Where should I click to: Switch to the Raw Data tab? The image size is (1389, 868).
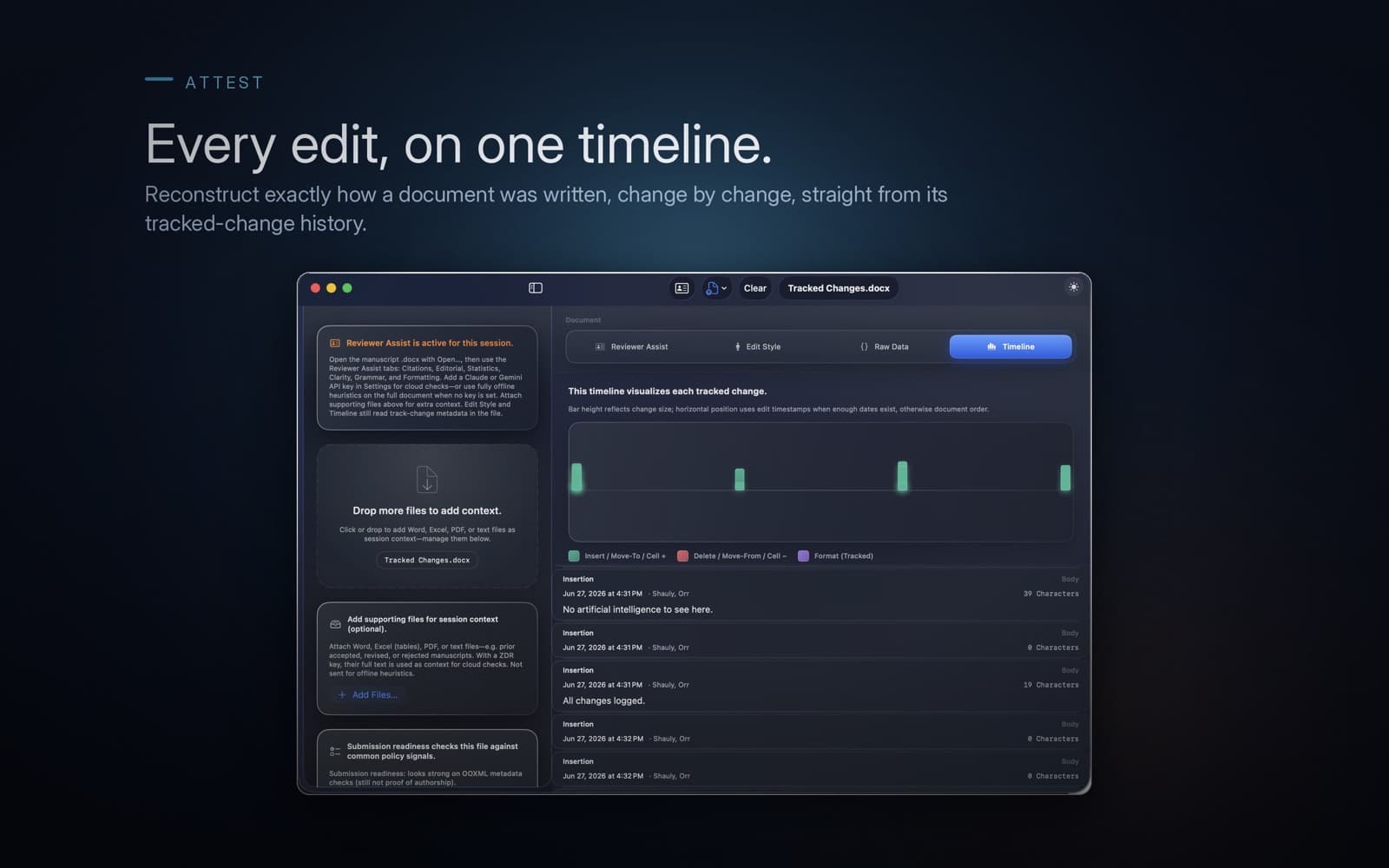click(x=884, y=346)
